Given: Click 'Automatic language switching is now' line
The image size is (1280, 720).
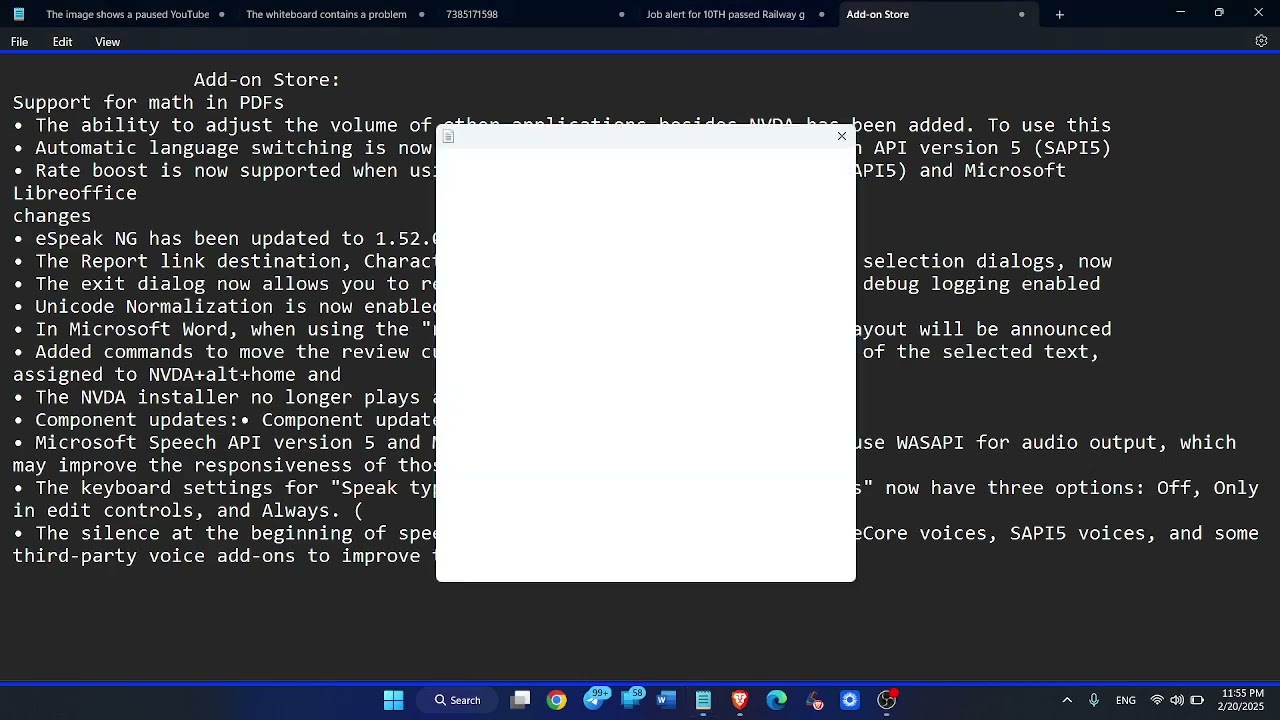Looking at the screenshot, I should [225, 148].
